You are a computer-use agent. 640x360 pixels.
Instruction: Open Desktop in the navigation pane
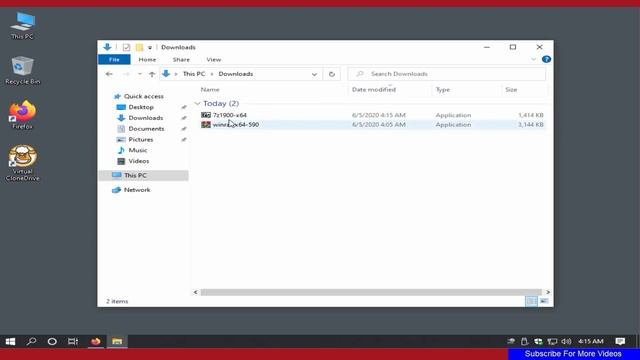pos(141,107)
